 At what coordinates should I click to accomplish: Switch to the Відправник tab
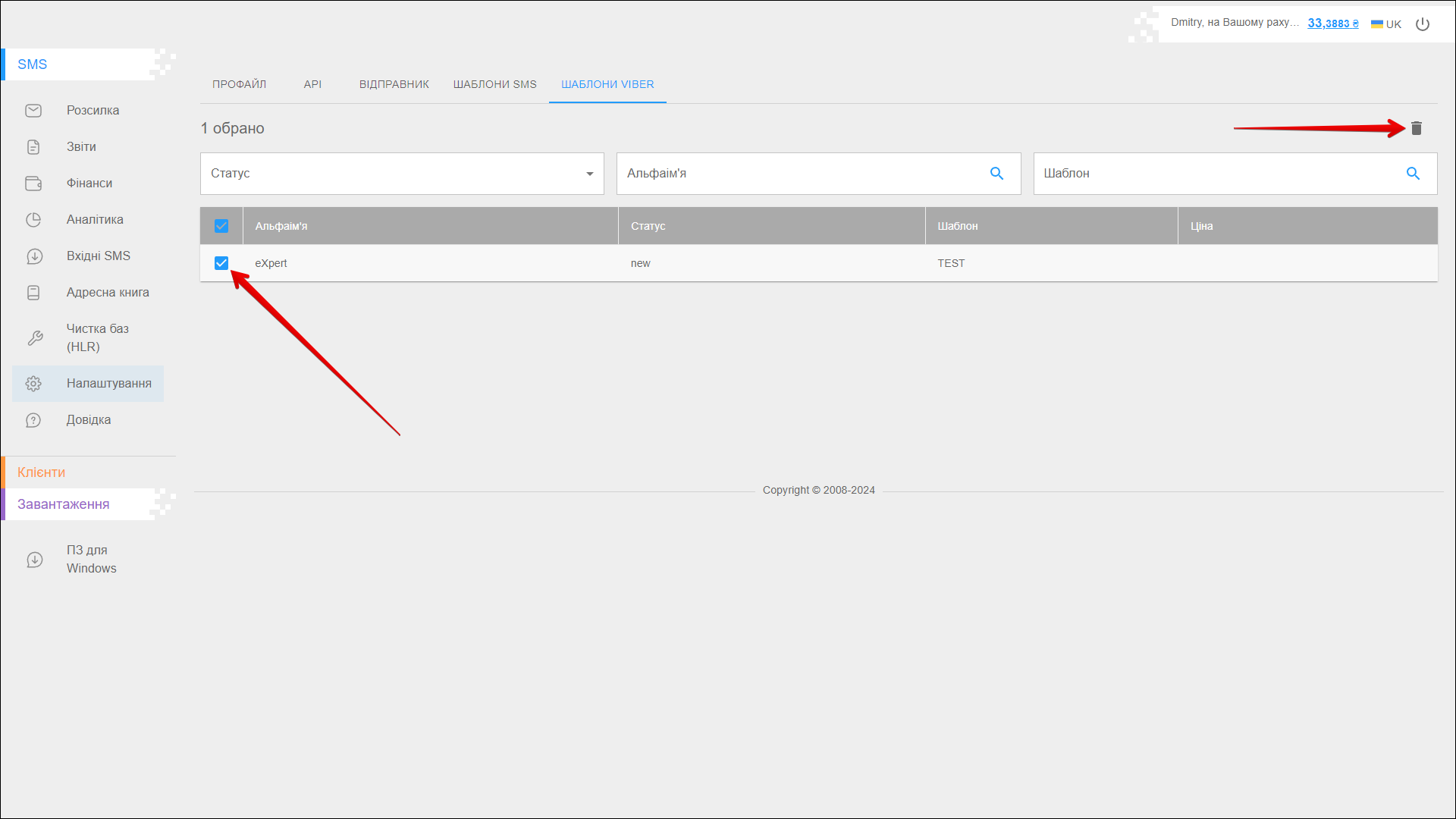[x=394, y=84]
